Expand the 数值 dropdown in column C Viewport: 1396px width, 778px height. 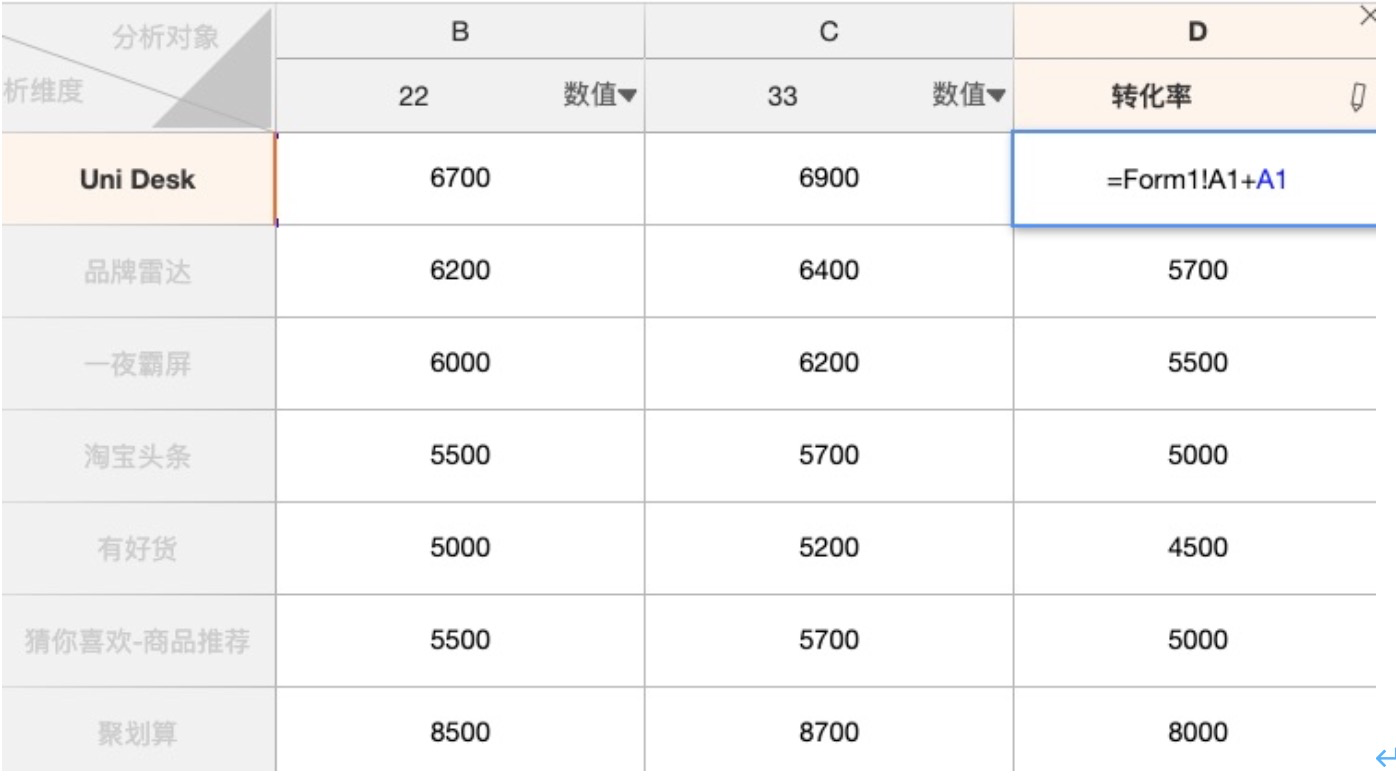(x=969, y=95)
